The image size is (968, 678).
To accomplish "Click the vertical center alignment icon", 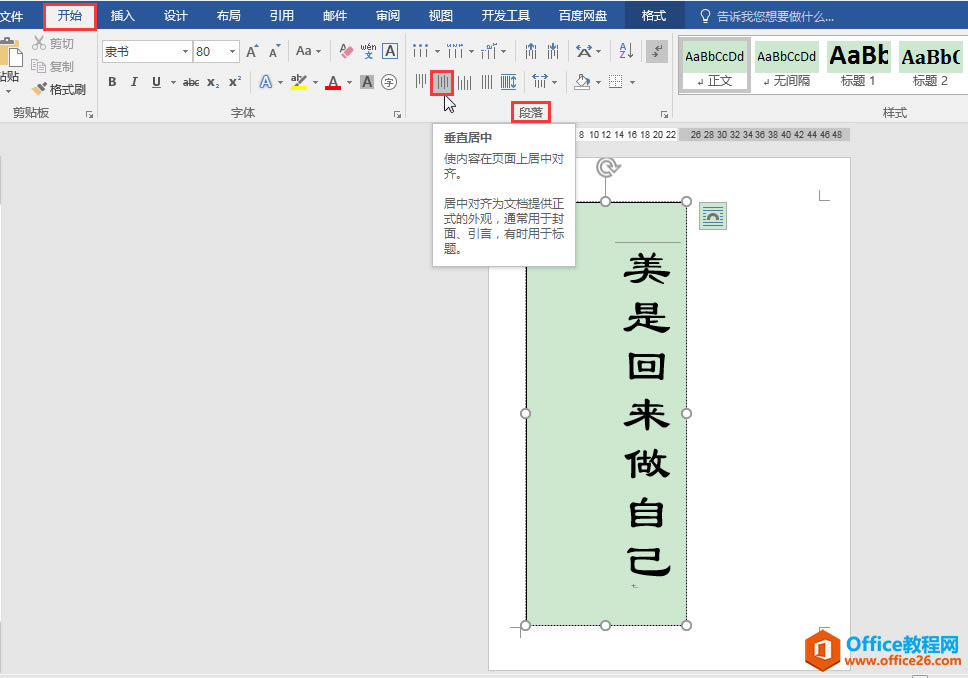I will point(442,82).
